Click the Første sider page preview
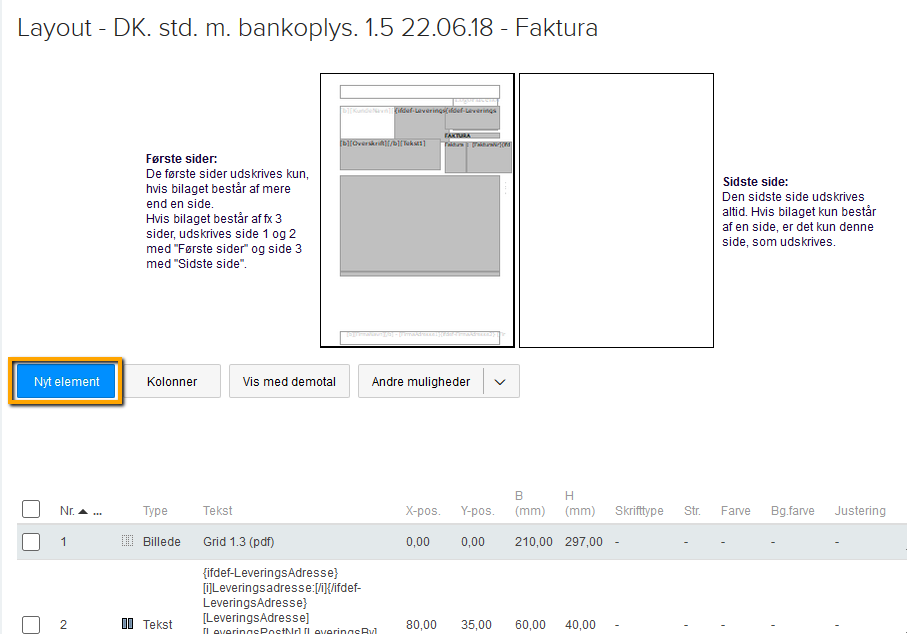The width and height of the screenshot is (907, 634). (x=417, y=210)
